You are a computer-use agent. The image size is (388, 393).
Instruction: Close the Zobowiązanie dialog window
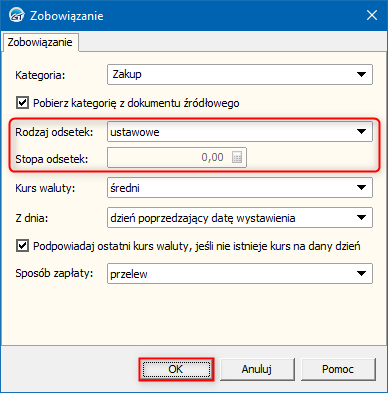click(x=372, y=15)
